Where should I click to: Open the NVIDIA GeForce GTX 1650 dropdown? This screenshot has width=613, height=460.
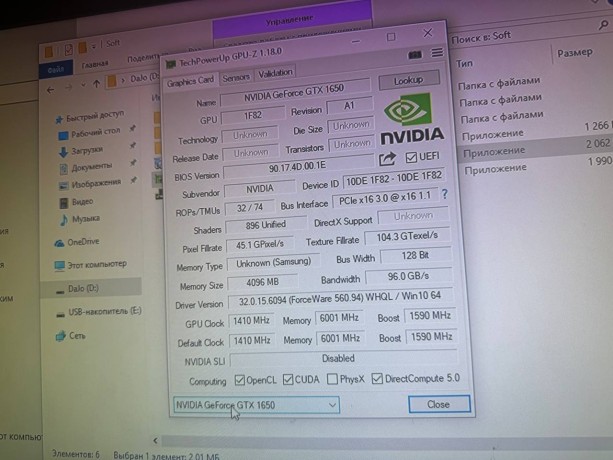coord(256,405)
